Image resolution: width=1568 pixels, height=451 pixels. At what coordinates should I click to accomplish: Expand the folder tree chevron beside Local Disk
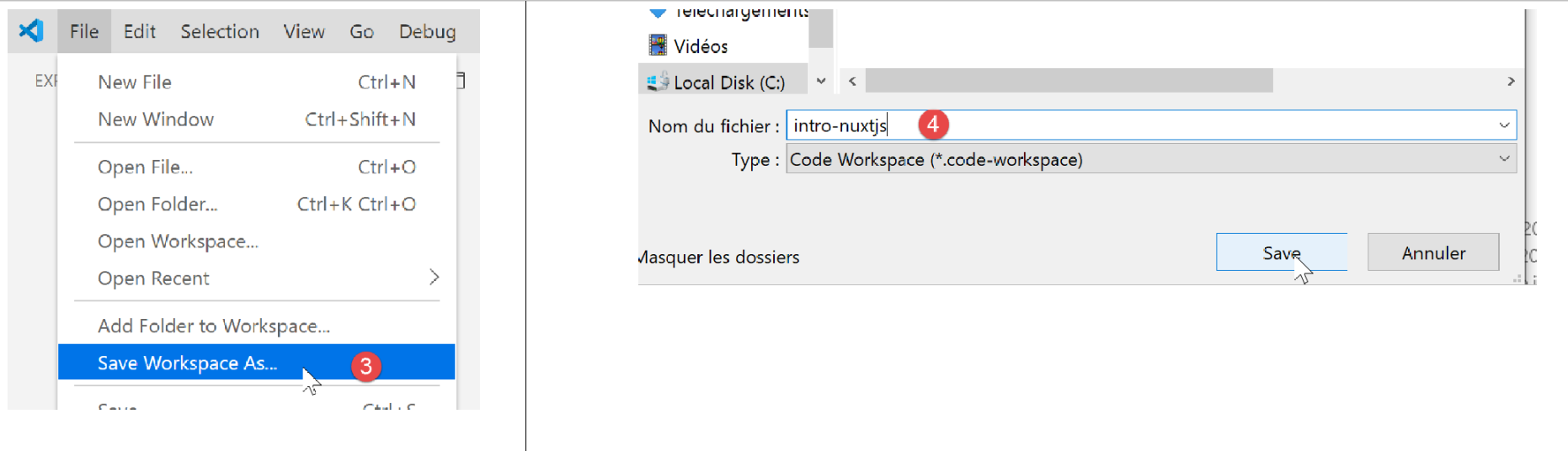click(x=821, y=82)
